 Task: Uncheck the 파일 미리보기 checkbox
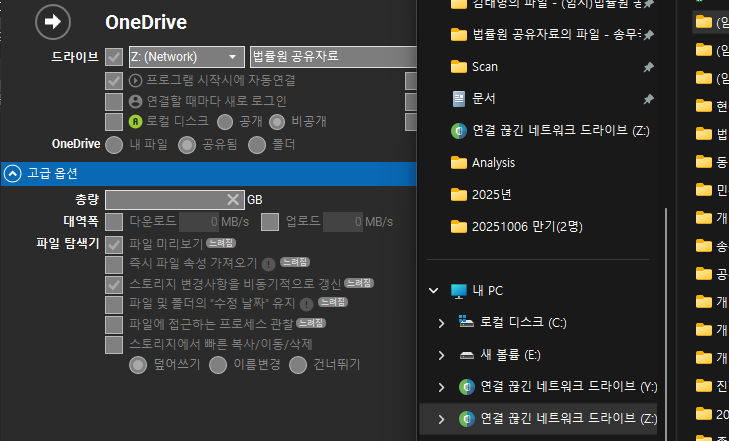[114, 243]
